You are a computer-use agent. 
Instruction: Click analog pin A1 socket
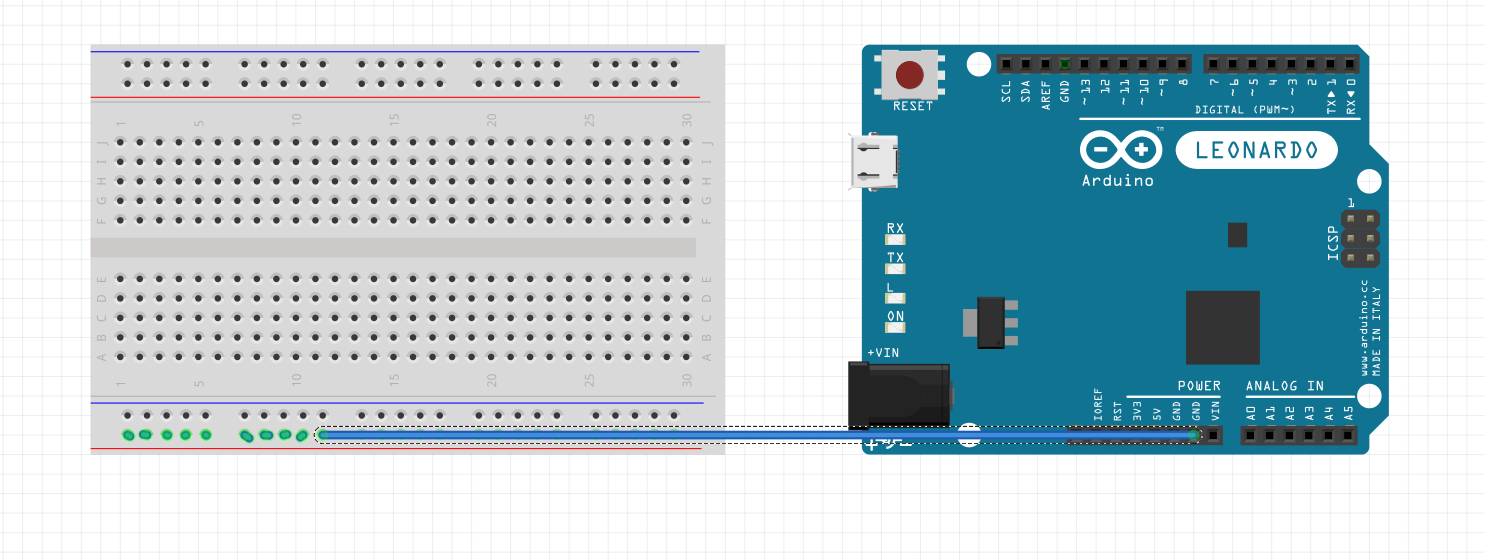(x=1271, y=435)
